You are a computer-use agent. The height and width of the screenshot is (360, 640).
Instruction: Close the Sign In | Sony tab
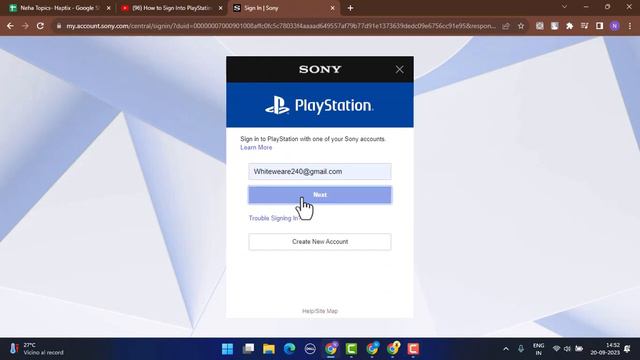click(x=332, y=8)
